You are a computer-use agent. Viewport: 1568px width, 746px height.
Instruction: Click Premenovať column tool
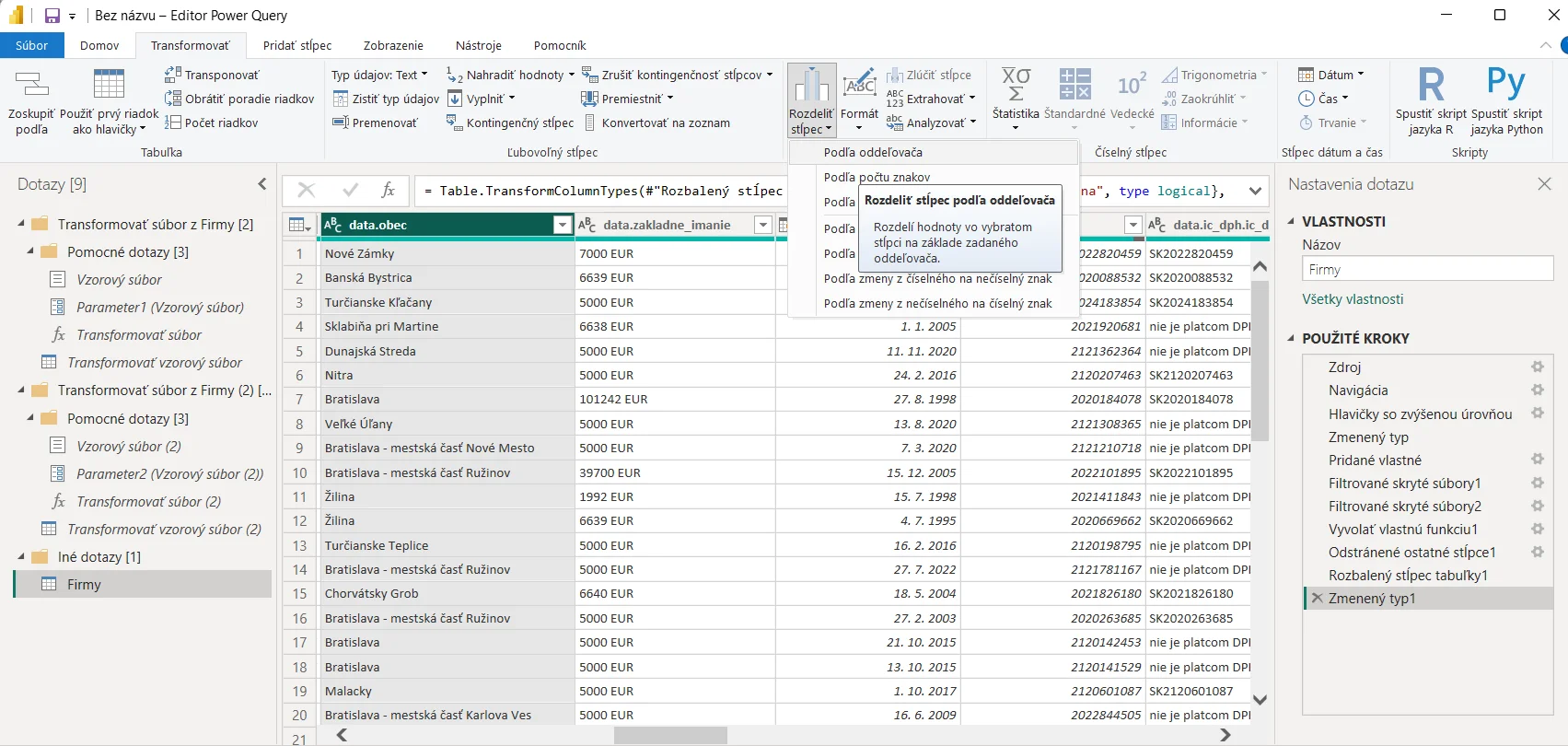(375, 122)
